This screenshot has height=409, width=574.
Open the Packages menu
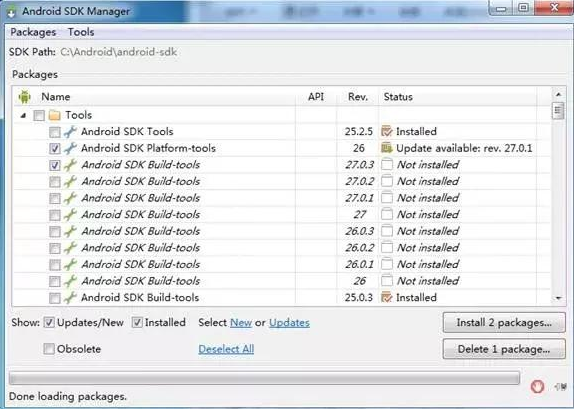tap(33, 32)
